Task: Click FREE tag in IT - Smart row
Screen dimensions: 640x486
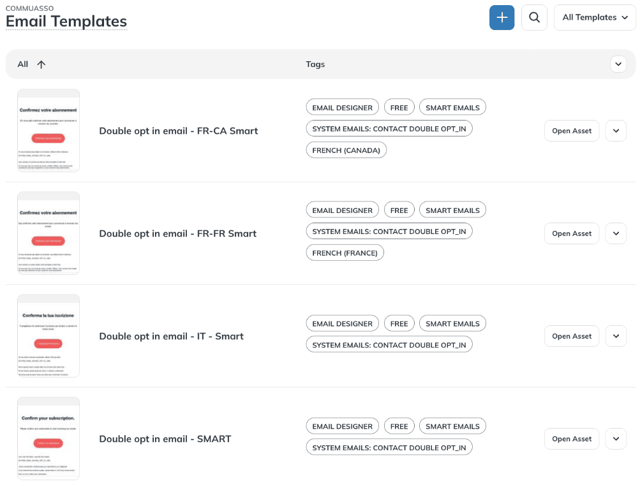Action: tap(399, 324)
